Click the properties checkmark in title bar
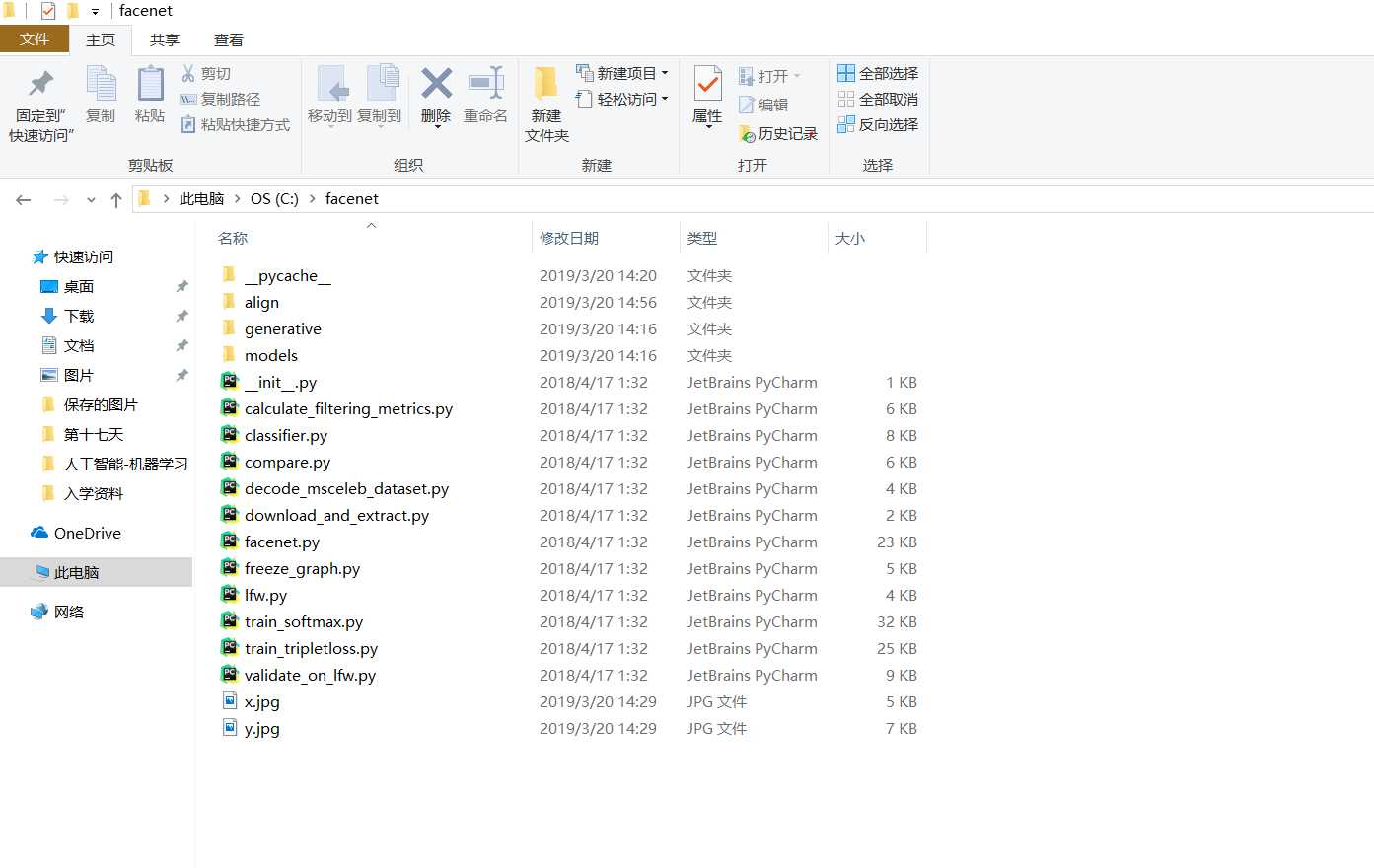The image size is (1374, 868). pyautogui.click(x=48, y=11)
